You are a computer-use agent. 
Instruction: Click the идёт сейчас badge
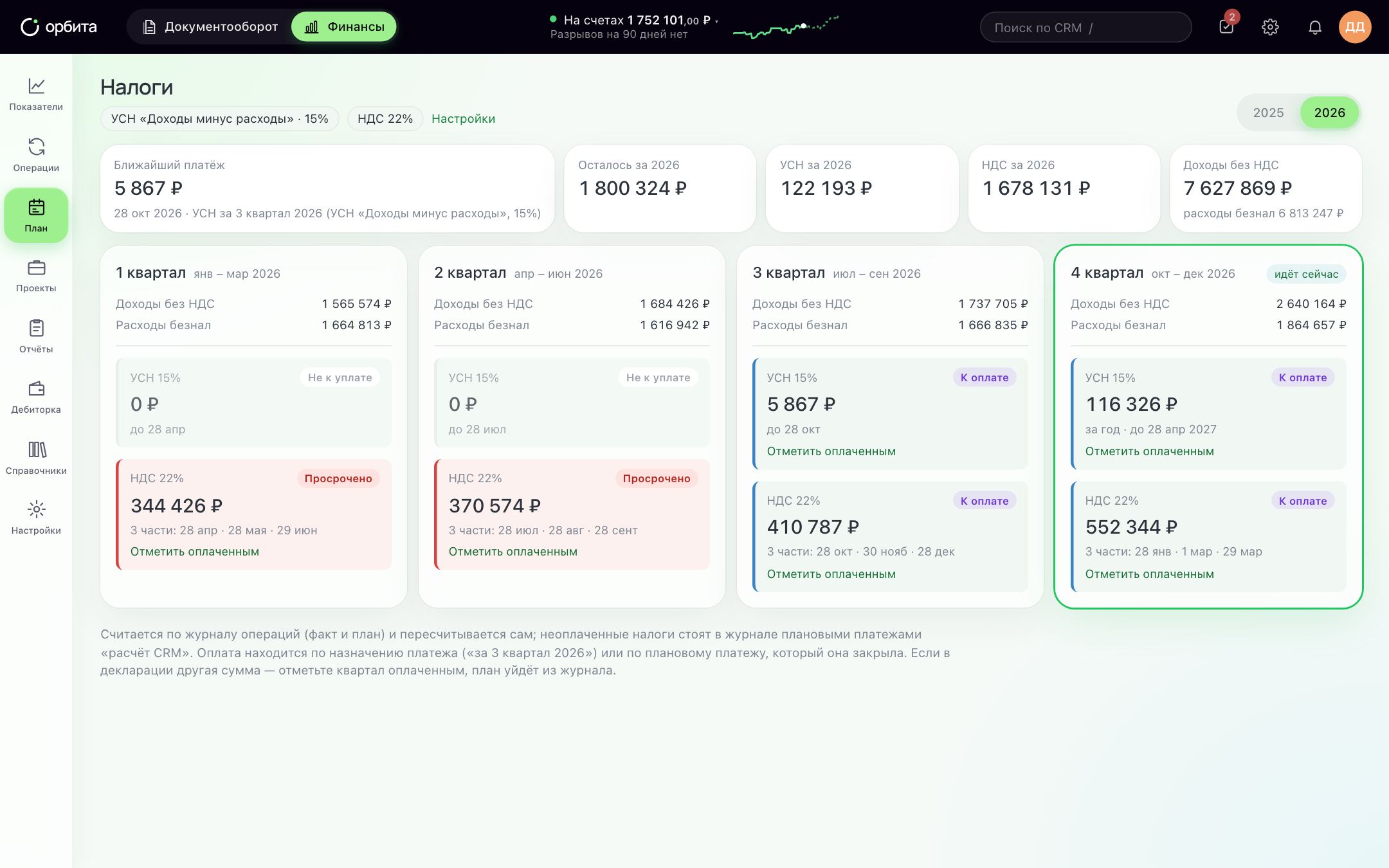pyautogui.click(x=1306, y=274)
